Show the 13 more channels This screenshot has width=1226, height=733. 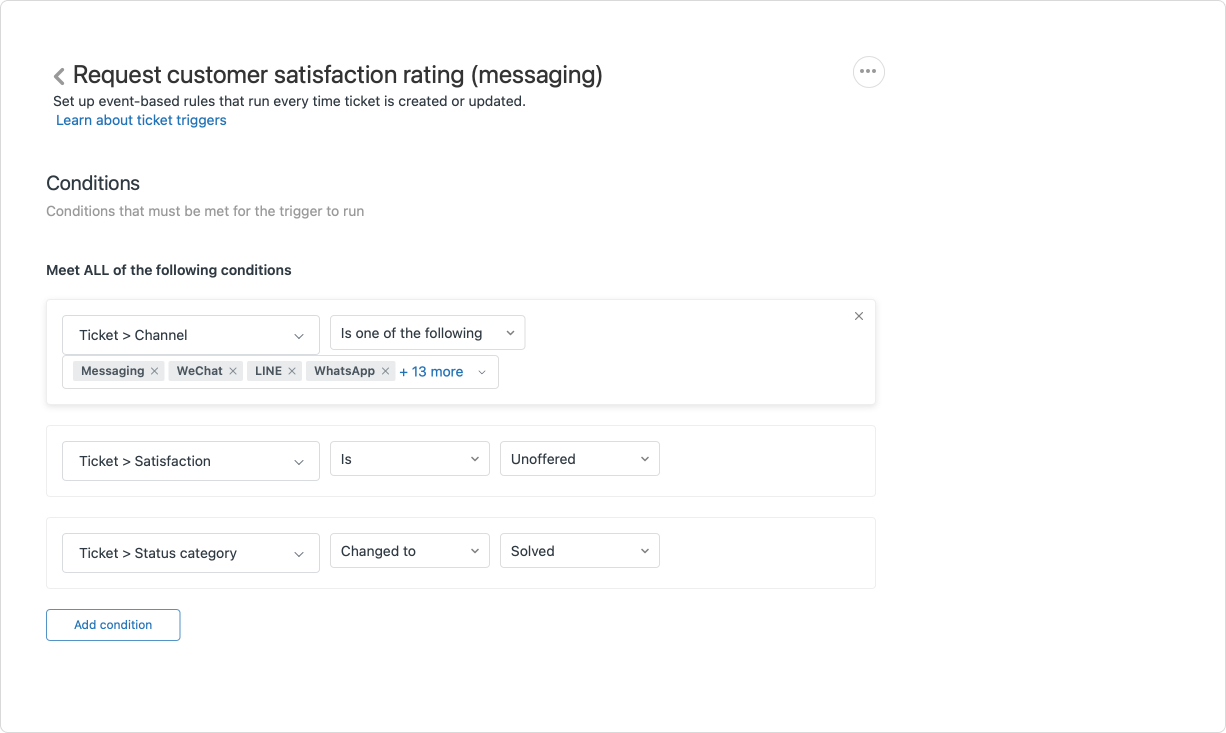click(431, 372)
